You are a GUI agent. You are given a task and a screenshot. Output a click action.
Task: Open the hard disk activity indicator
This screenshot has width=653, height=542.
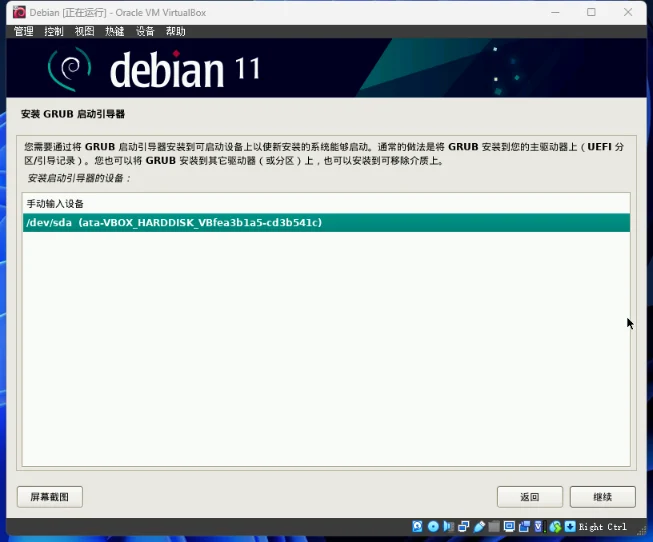pyautogui.click(x=417, y=527)
